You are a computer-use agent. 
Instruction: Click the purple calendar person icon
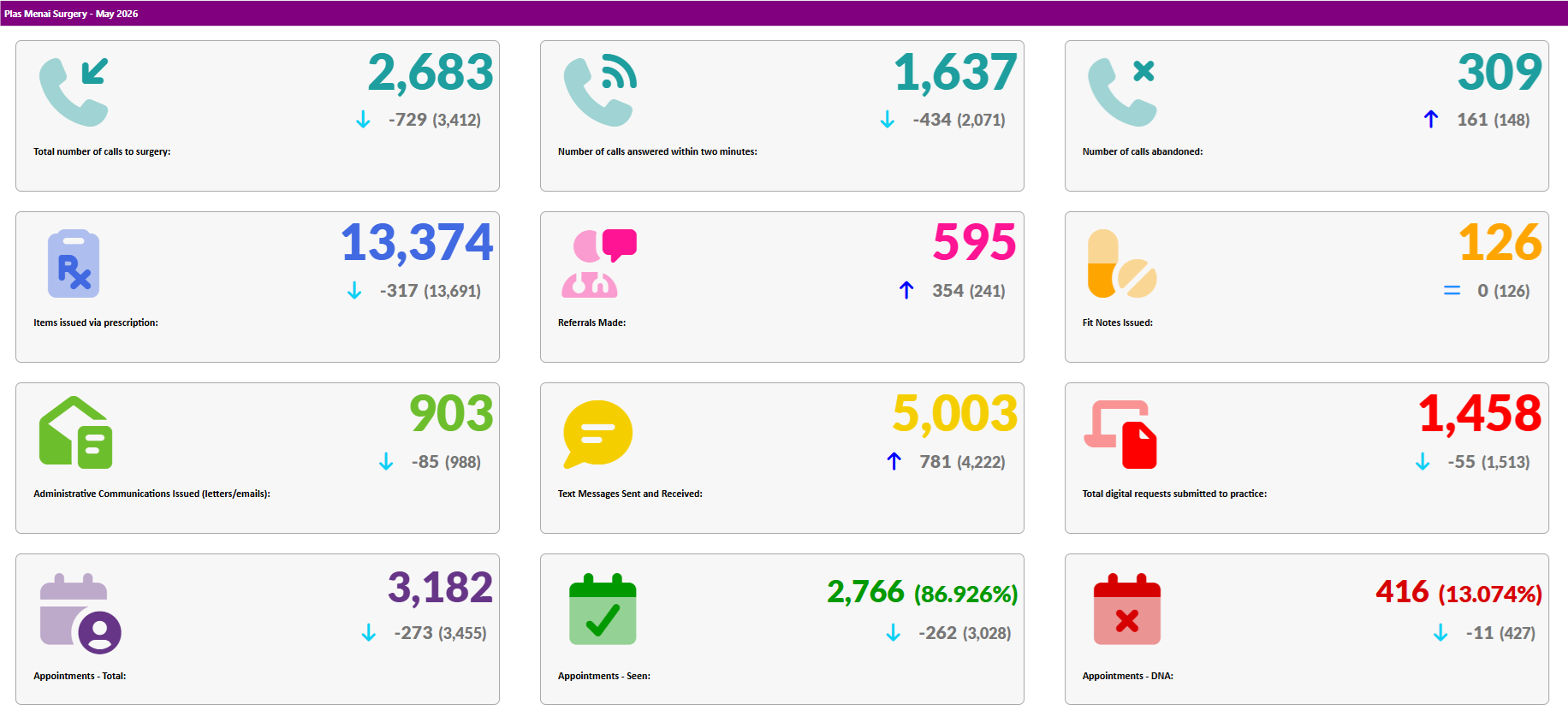pyautogui.click(x=80, y=613)
